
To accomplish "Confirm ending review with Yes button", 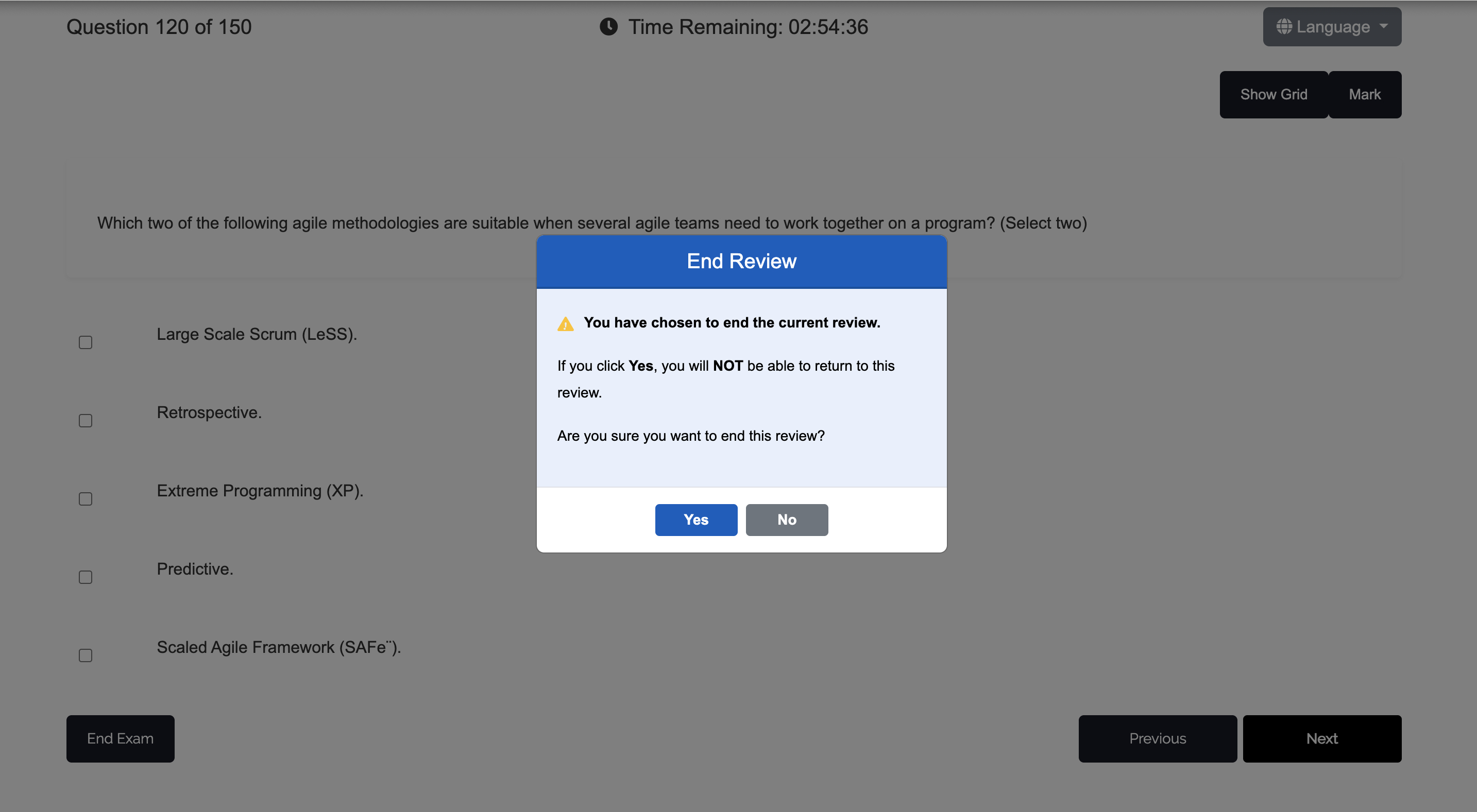I will pos(695,520).
